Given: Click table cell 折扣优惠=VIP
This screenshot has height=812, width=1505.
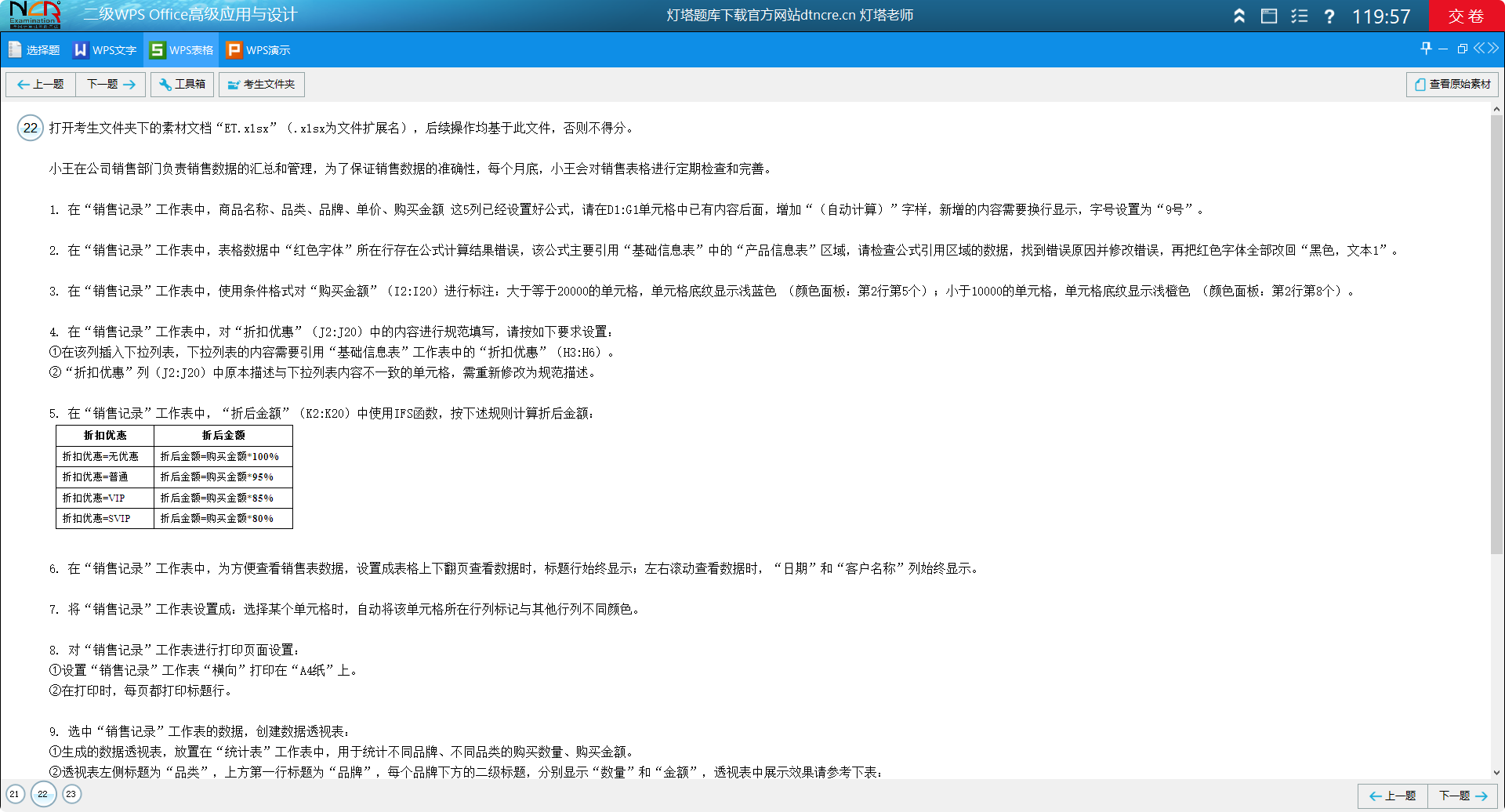Looking at the screenshot, I should click(105, 498).
